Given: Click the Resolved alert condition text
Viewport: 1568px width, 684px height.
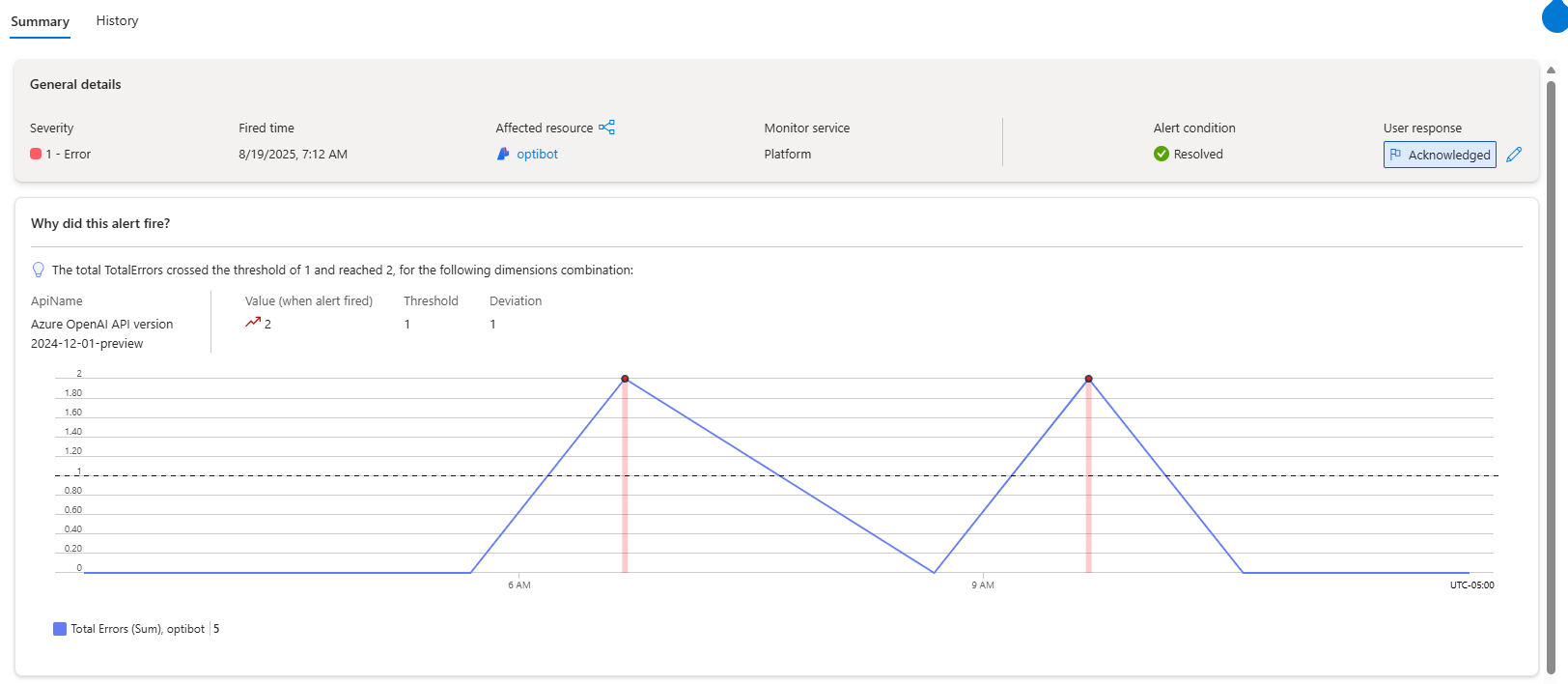Looking at the screenshot, I should click(x=1198, y=154).
